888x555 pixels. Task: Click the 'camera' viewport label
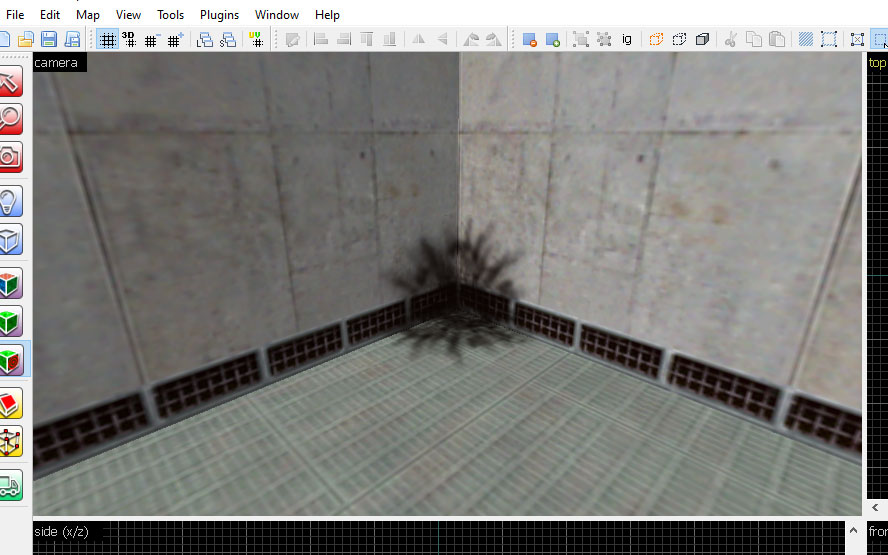(56, 62)
